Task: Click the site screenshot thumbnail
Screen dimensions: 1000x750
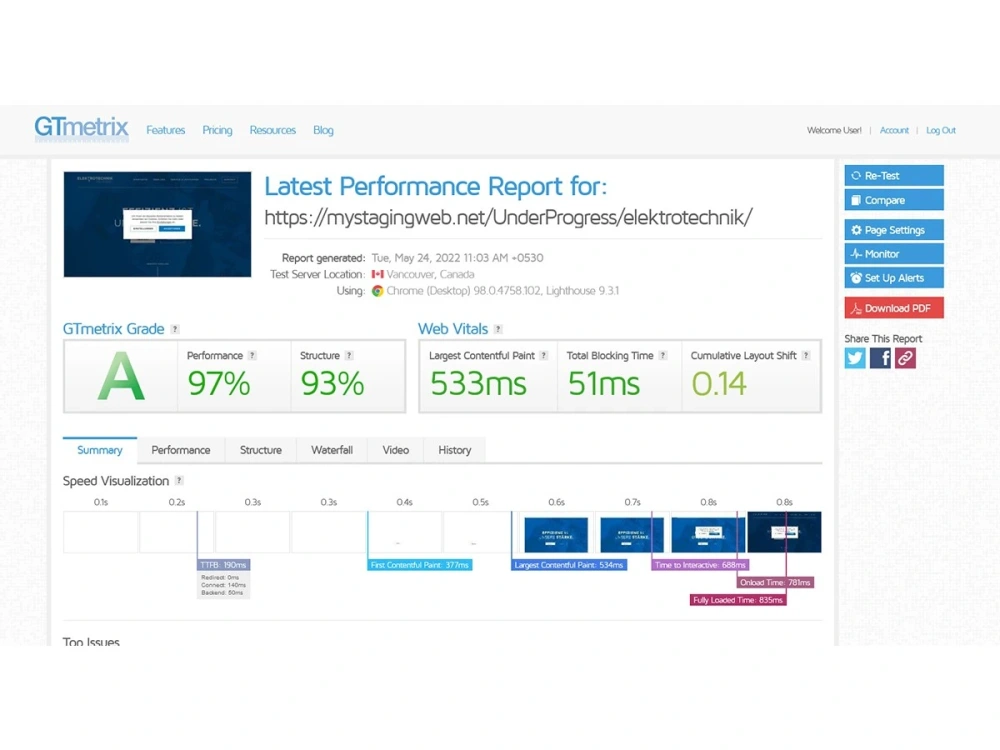Action: coord(158,224)
